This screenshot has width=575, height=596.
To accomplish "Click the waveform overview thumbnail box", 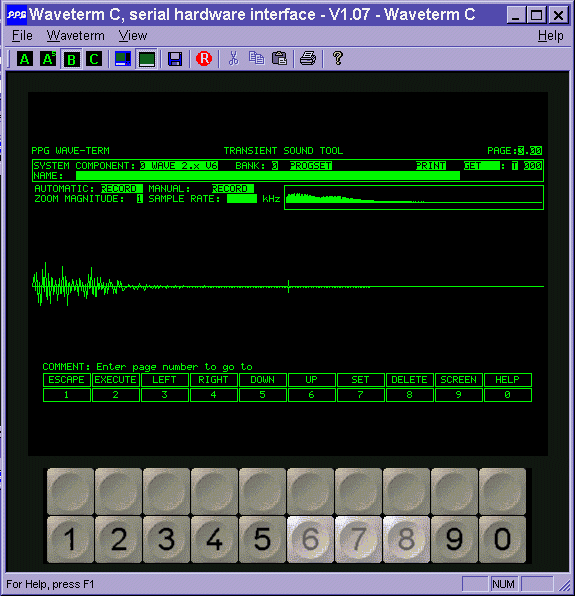I will [414, 197].
